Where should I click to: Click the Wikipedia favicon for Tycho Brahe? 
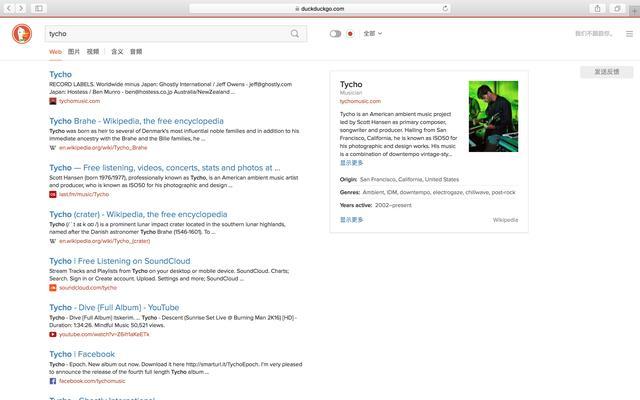53,148
